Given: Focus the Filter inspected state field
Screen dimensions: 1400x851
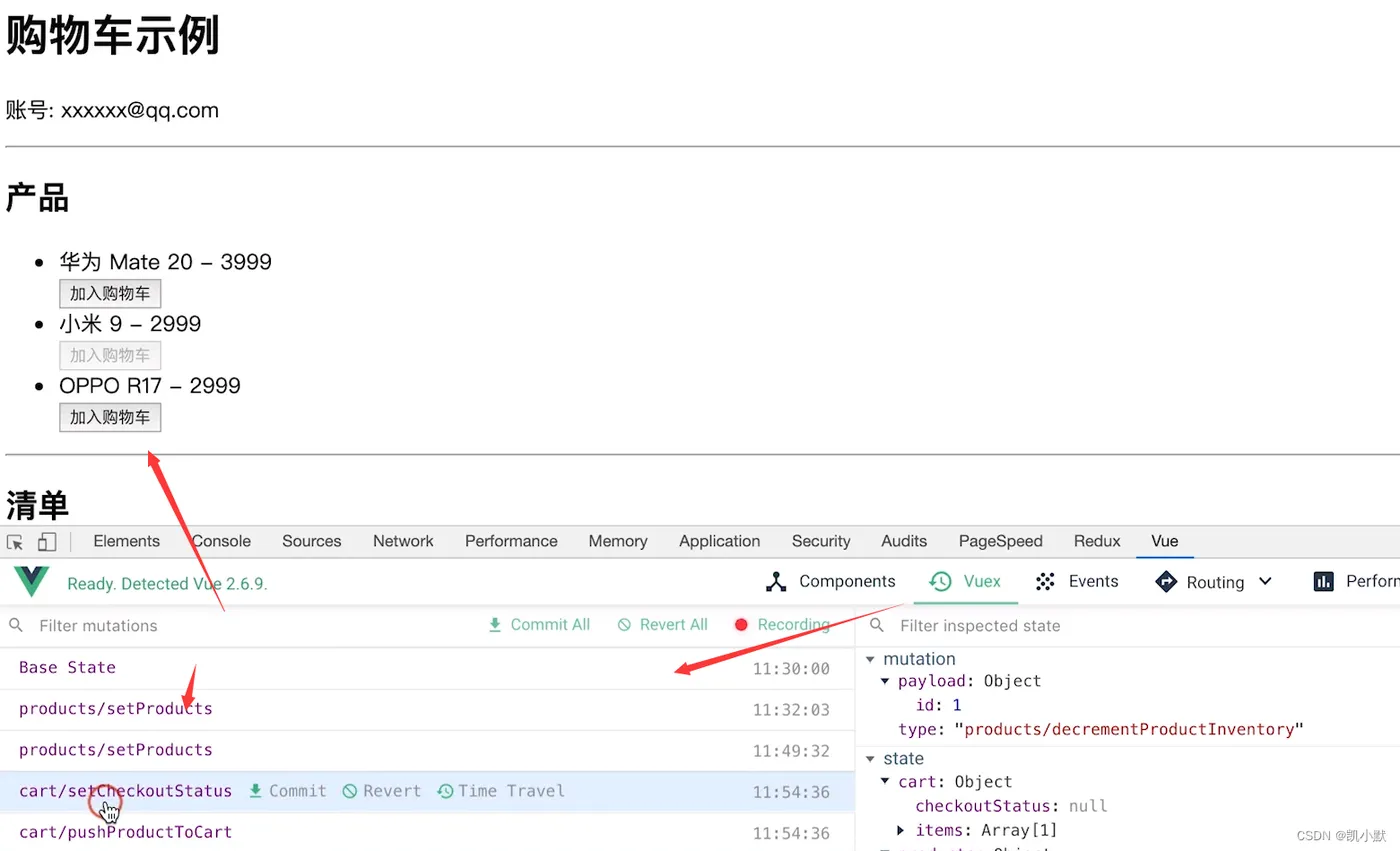Looking at the screenshot, I should tap(1145, 626).
